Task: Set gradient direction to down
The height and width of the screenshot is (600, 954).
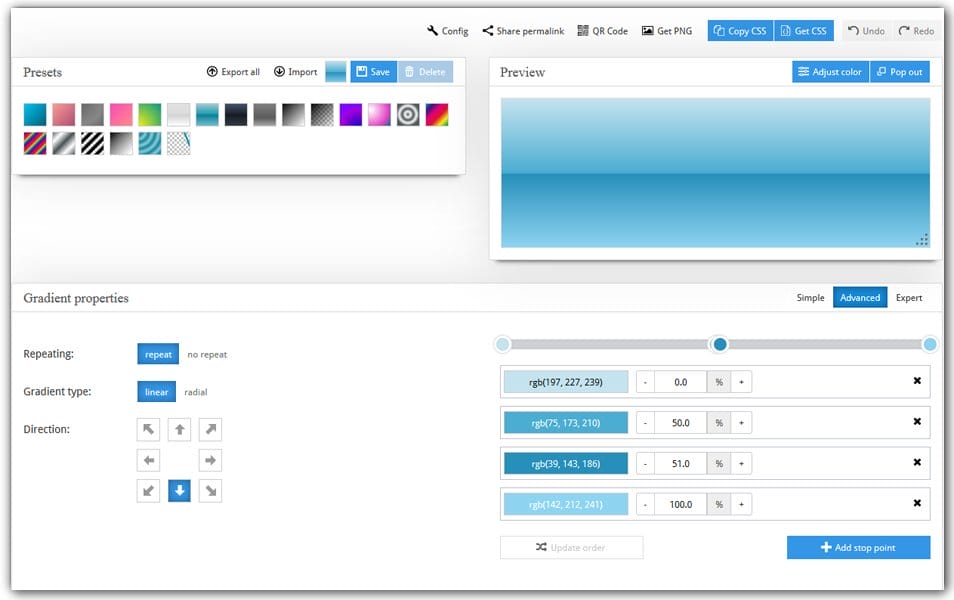Action: [x=178, y=490]
